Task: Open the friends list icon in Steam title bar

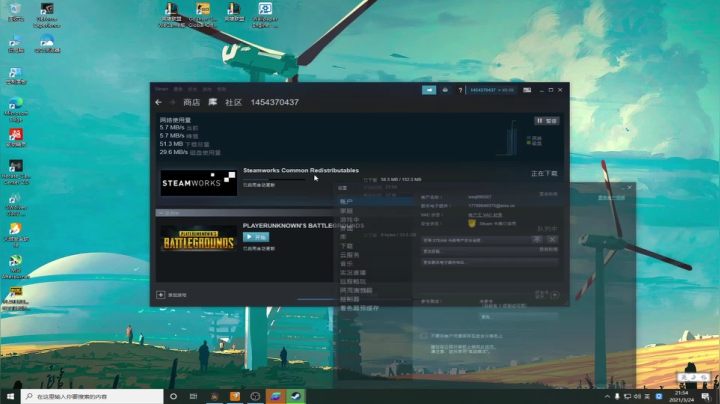Action: [x=445, y=90]
